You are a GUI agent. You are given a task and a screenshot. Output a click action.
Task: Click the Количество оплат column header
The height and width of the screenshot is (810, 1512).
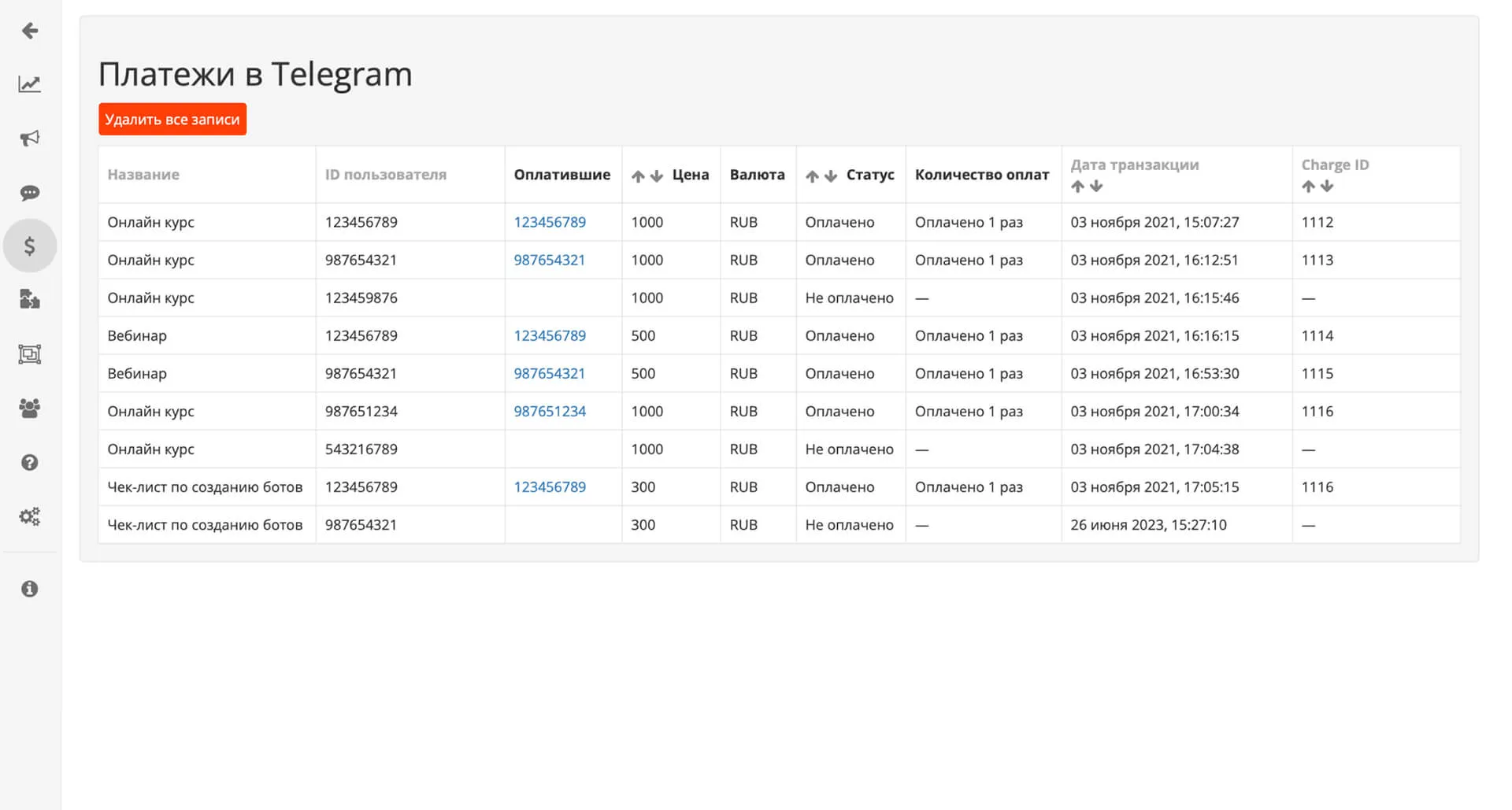click(x=982, y=175)
